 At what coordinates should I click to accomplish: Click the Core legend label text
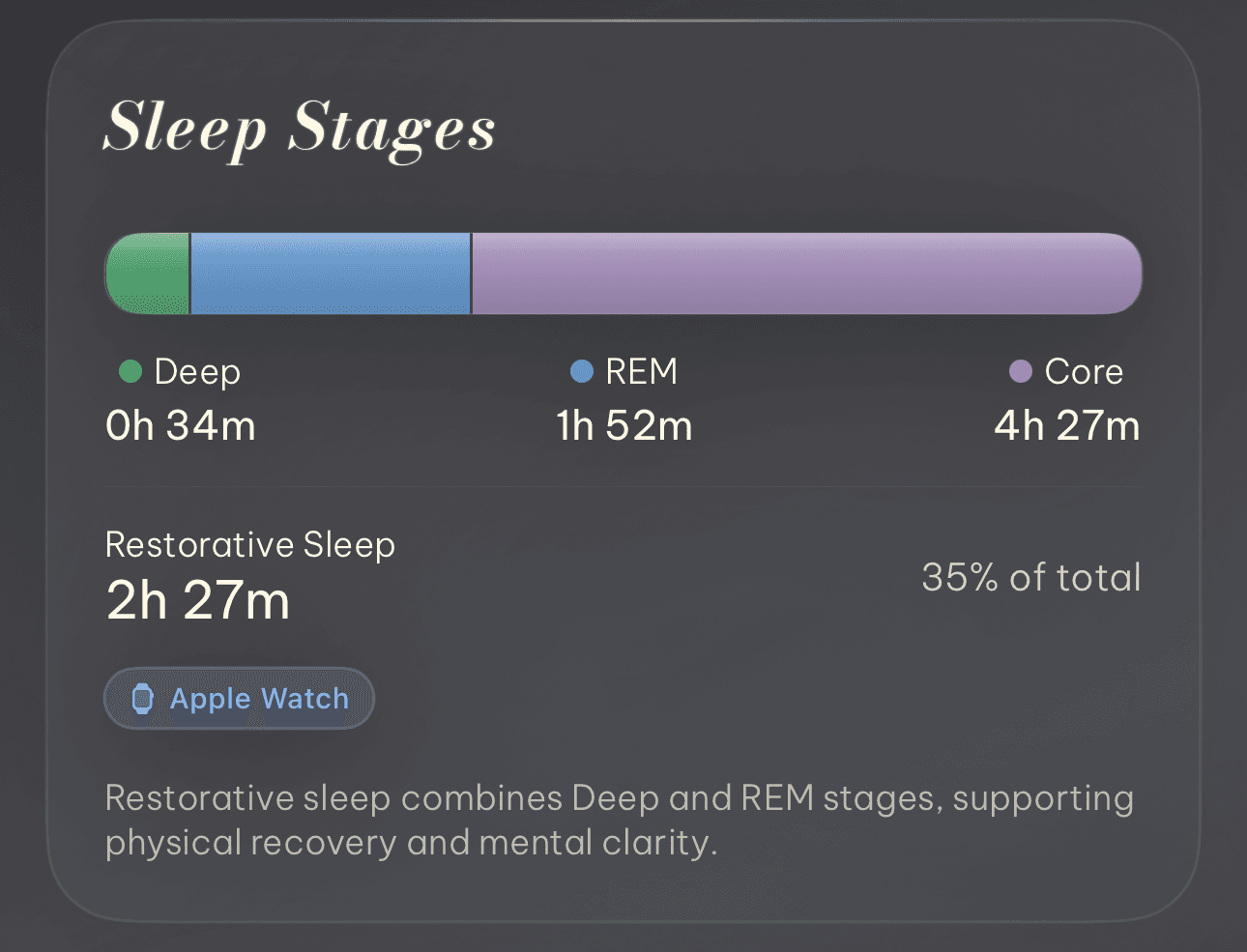(x=1085, y=370)
